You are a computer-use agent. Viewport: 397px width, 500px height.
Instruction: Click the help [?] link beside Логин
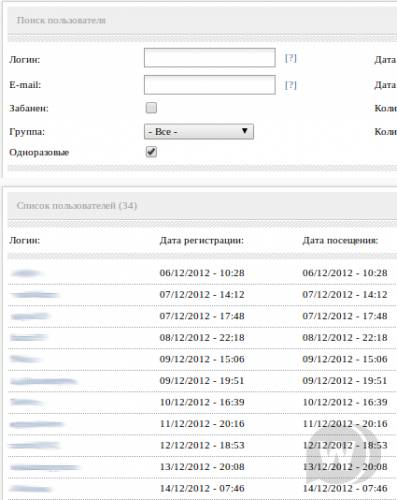pos(291,58)
